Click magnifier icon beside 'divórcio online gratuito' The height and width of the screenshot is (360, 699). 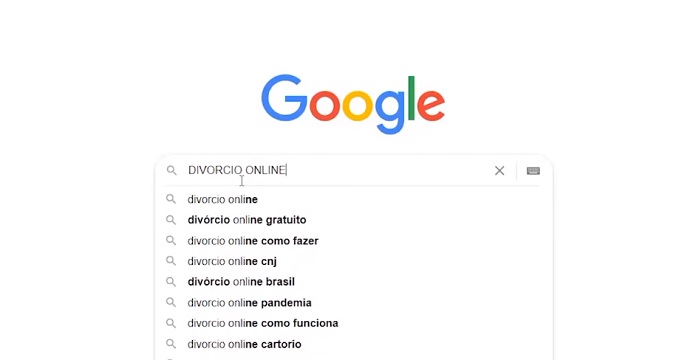171,220
